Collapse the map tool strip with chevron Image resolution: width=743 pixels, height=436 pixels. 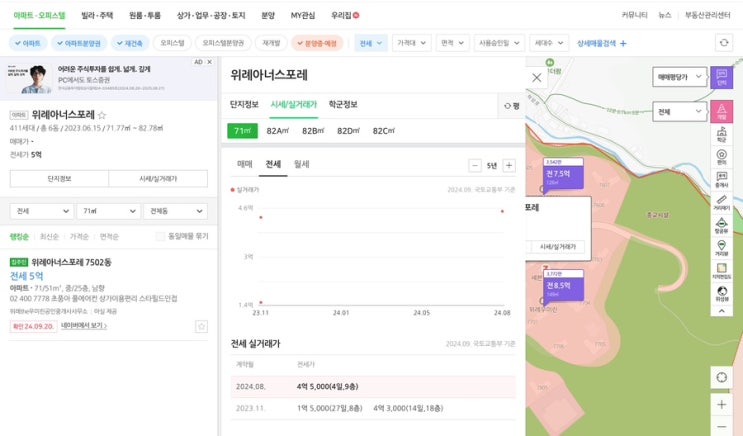tap(721, 311)
